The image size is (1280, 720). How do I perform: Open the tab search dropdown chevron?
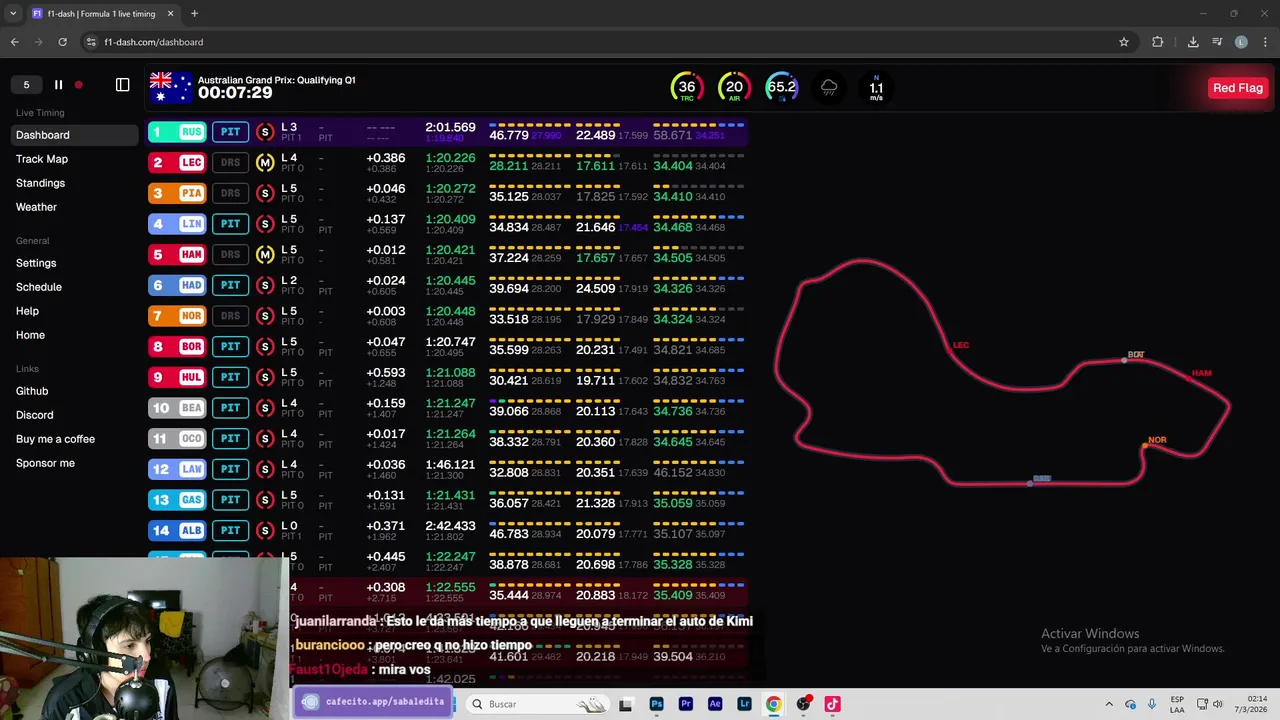pyautogui.click(x=13, y=14)
